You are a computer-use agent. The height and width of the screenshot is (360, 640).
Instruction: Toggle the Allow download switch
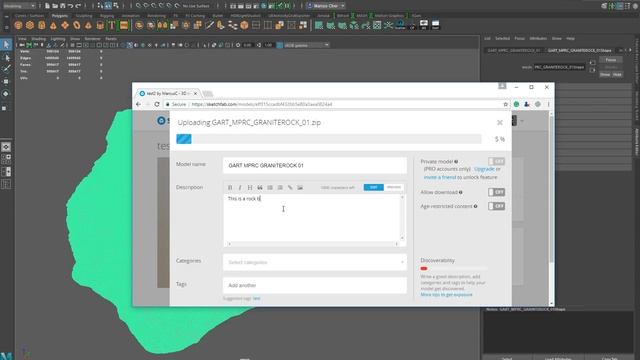pos(496,192)
